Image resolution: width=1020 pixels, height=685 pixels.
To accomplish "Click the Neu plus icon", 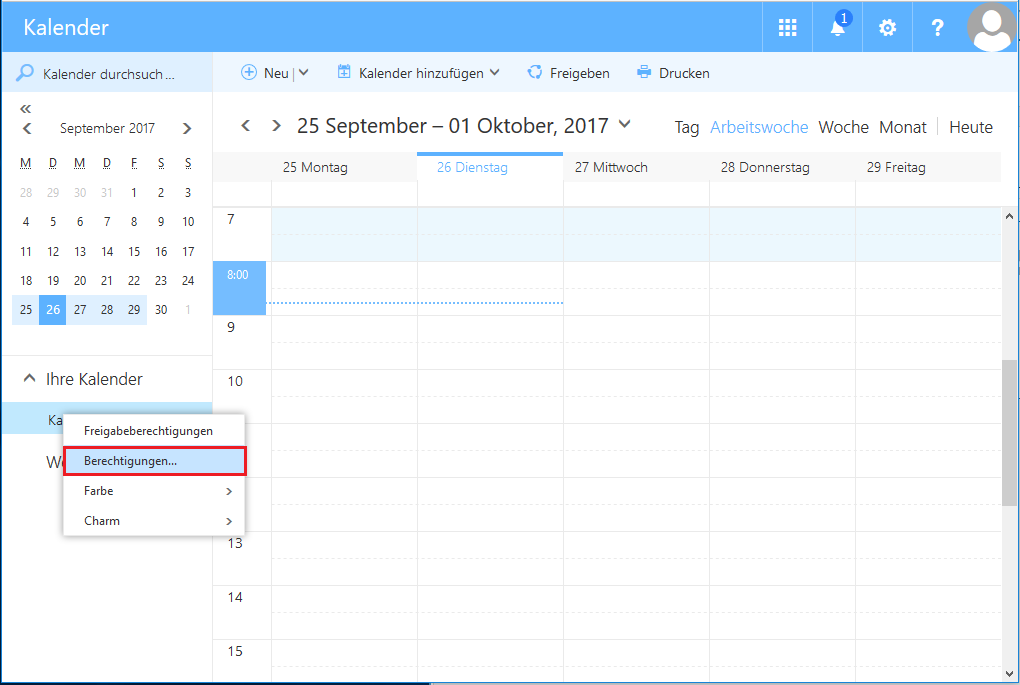I will 248,73.
